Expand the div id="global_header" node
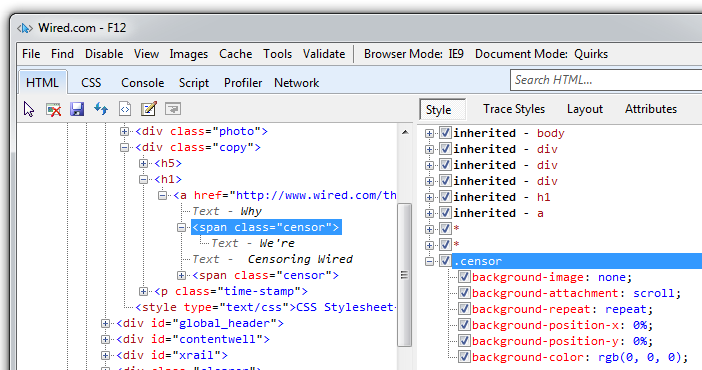 click(x=105, y=323)
